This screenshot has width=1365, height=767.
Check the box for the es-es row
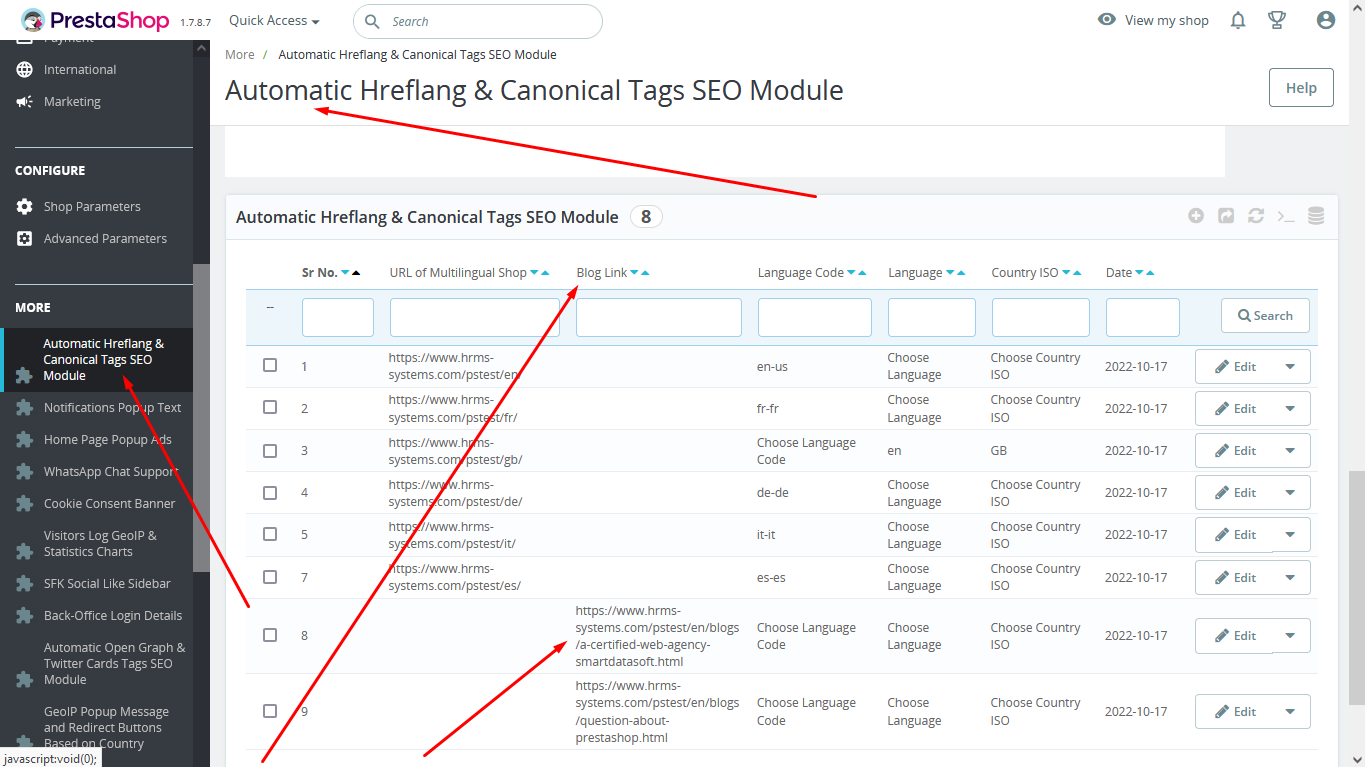point(270,576)
